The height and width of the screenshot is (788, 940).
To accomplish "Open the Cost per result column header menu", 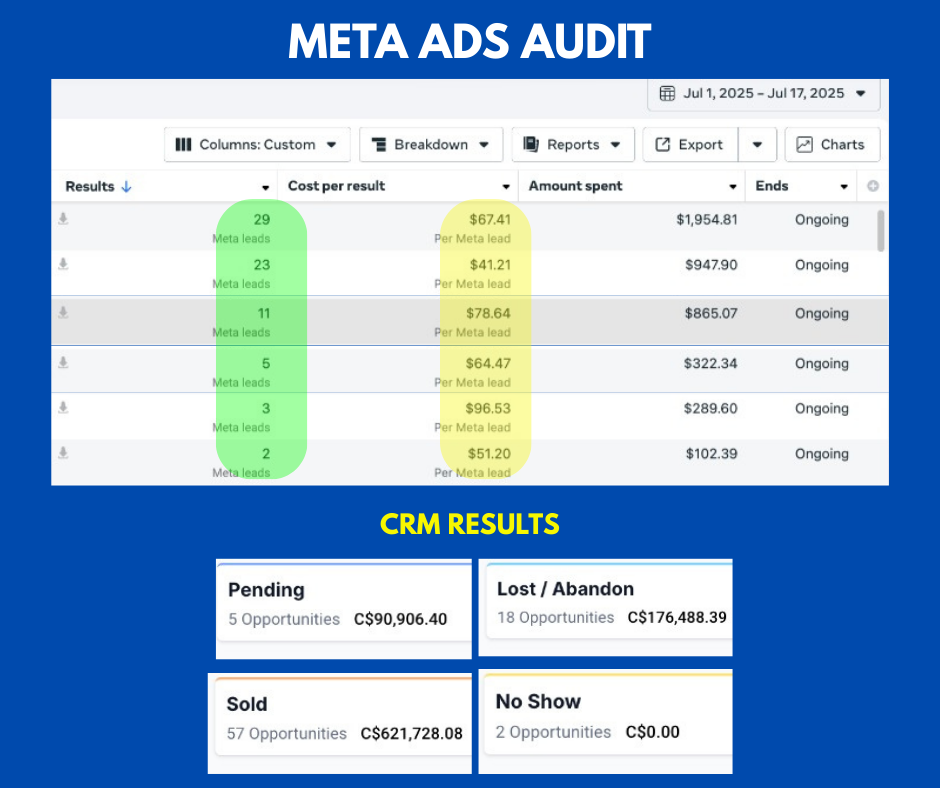I will (506, 187).
